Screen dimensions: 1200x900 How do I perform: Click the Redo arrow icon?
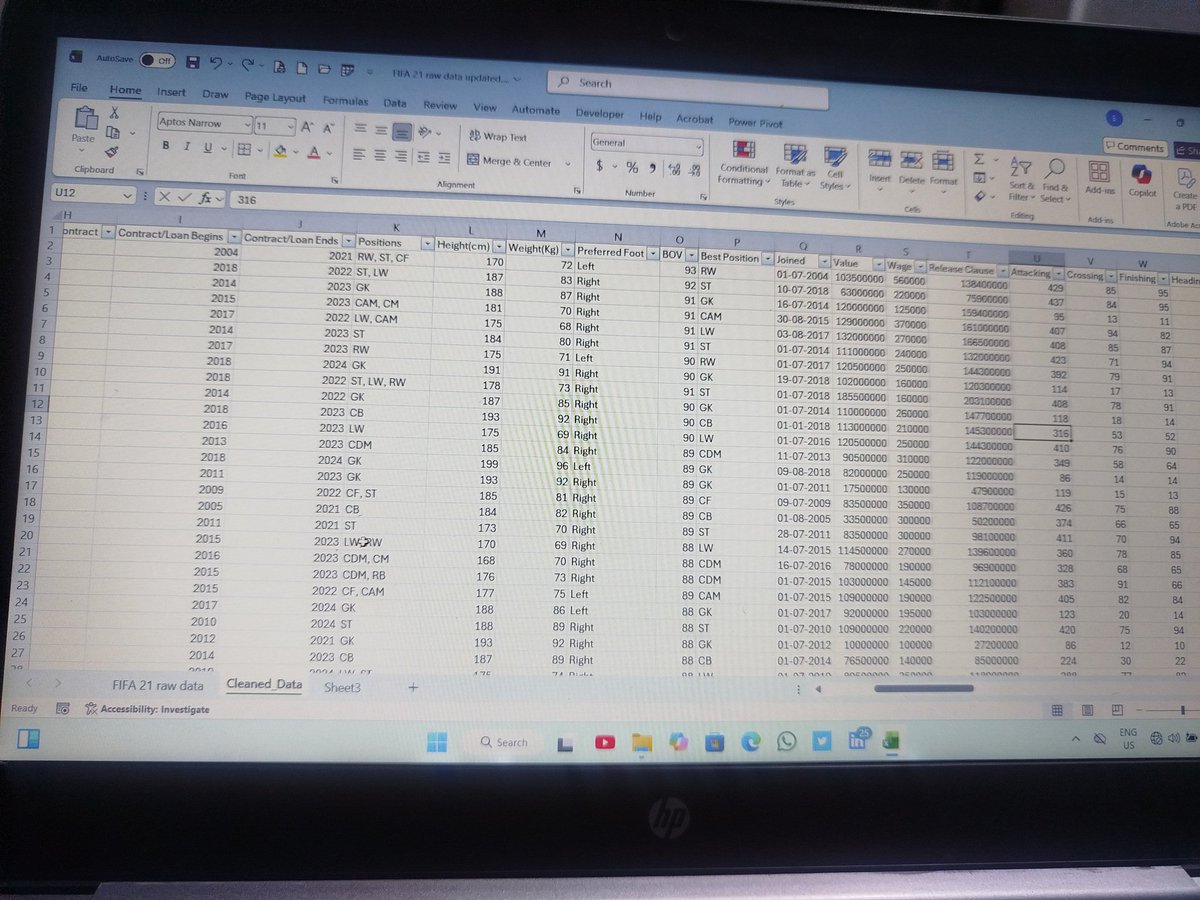click(248, 65)
